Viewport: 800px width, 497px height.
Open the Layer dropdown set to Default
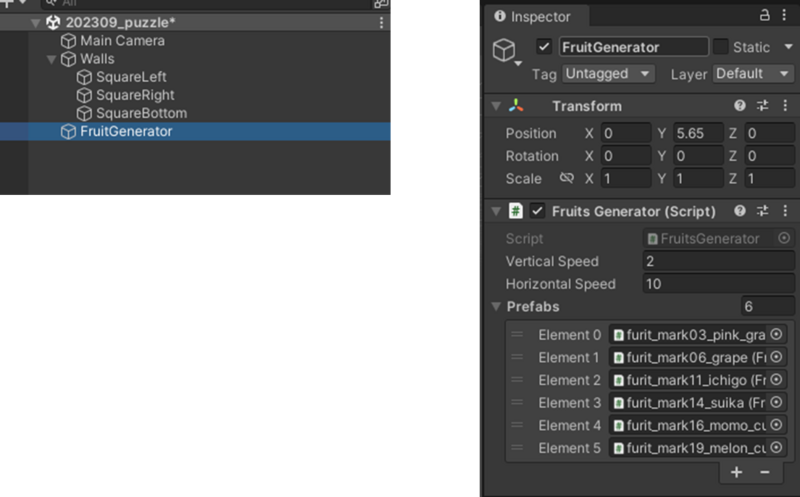tap(753, 74)
